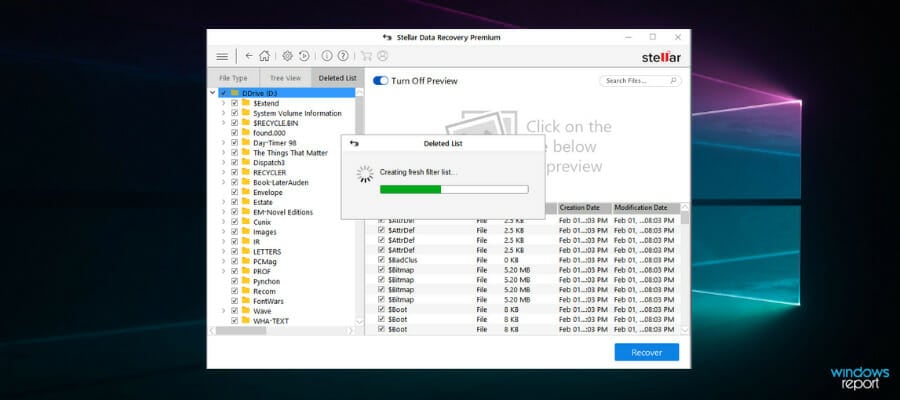Open the hamburger menu icon

222,56
